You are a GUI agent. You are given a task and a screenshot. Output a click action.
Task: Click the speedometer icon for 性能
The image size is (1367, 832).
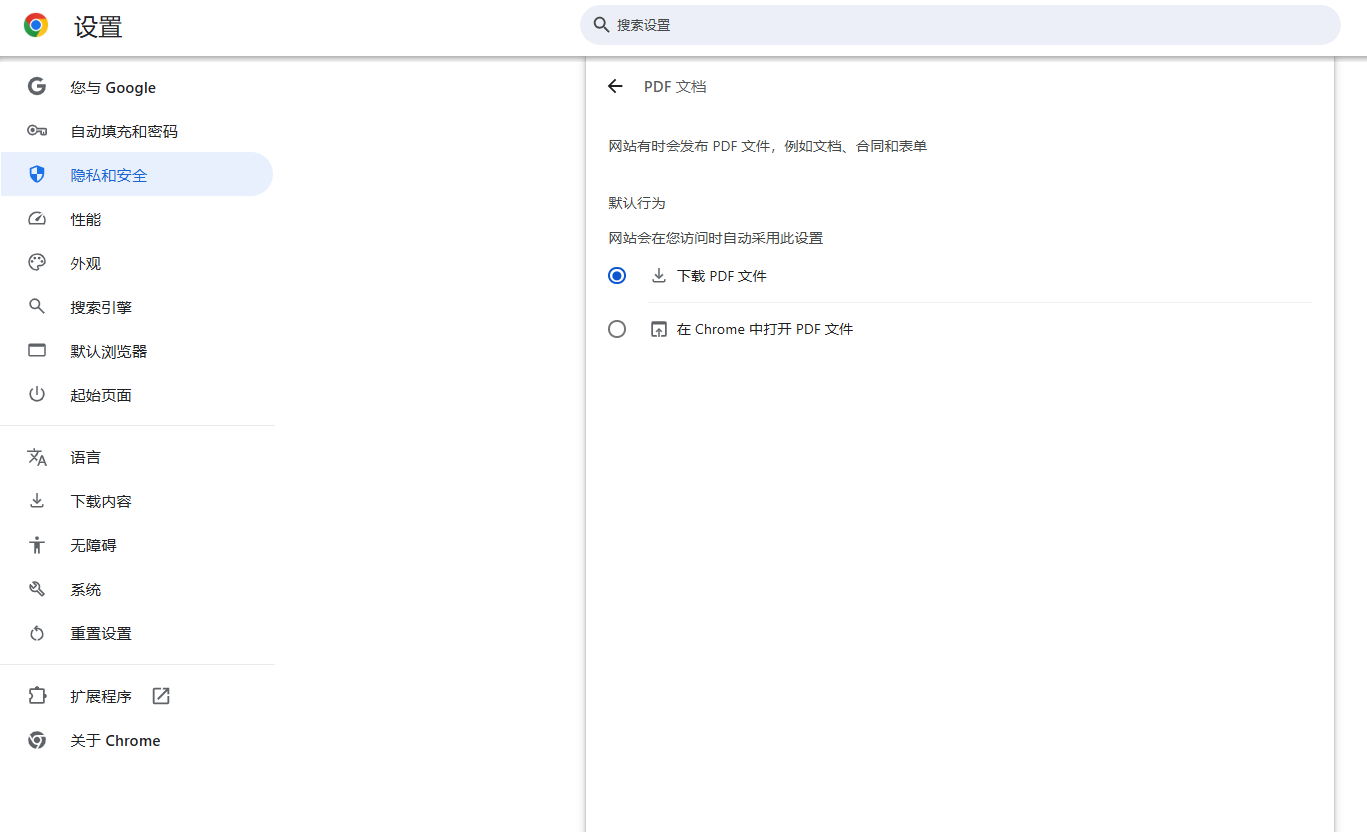37,219
